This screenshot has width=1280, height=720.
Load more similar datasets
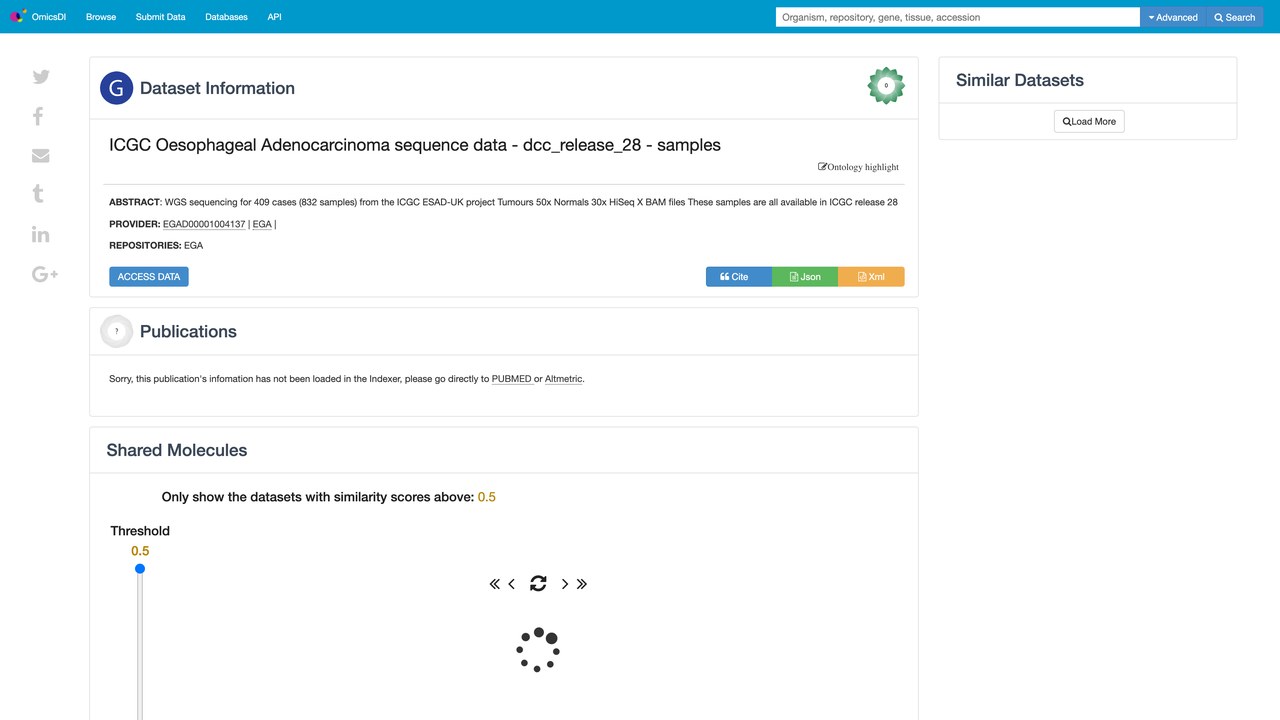pyautogui.click(x=1089, y=121)
